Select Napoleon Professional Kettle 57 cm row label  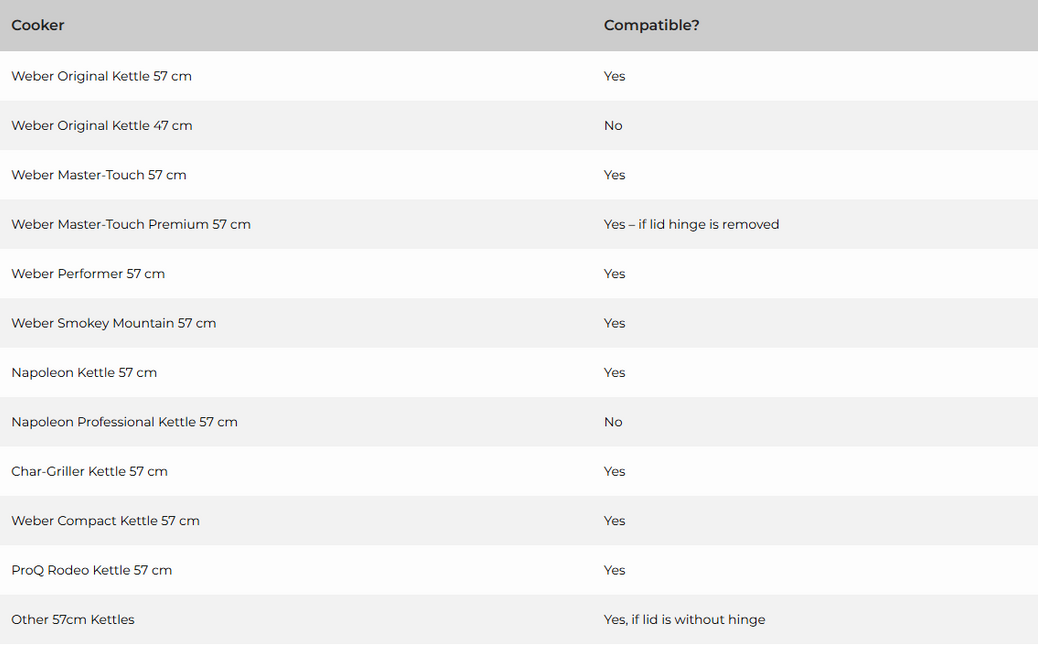click(124, 422)
